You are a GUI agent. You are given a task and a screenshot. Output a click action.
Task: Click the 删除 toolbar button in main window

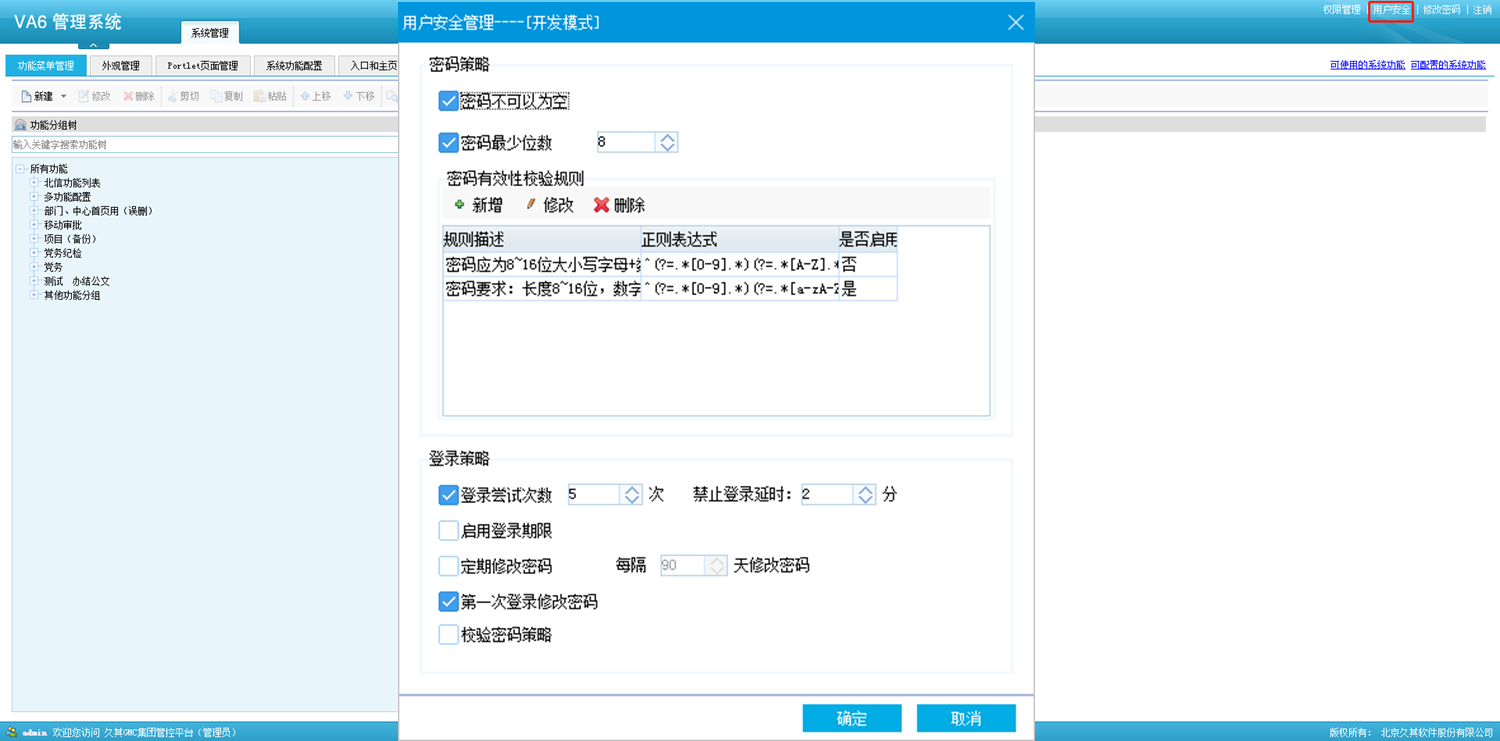(139, 96)
